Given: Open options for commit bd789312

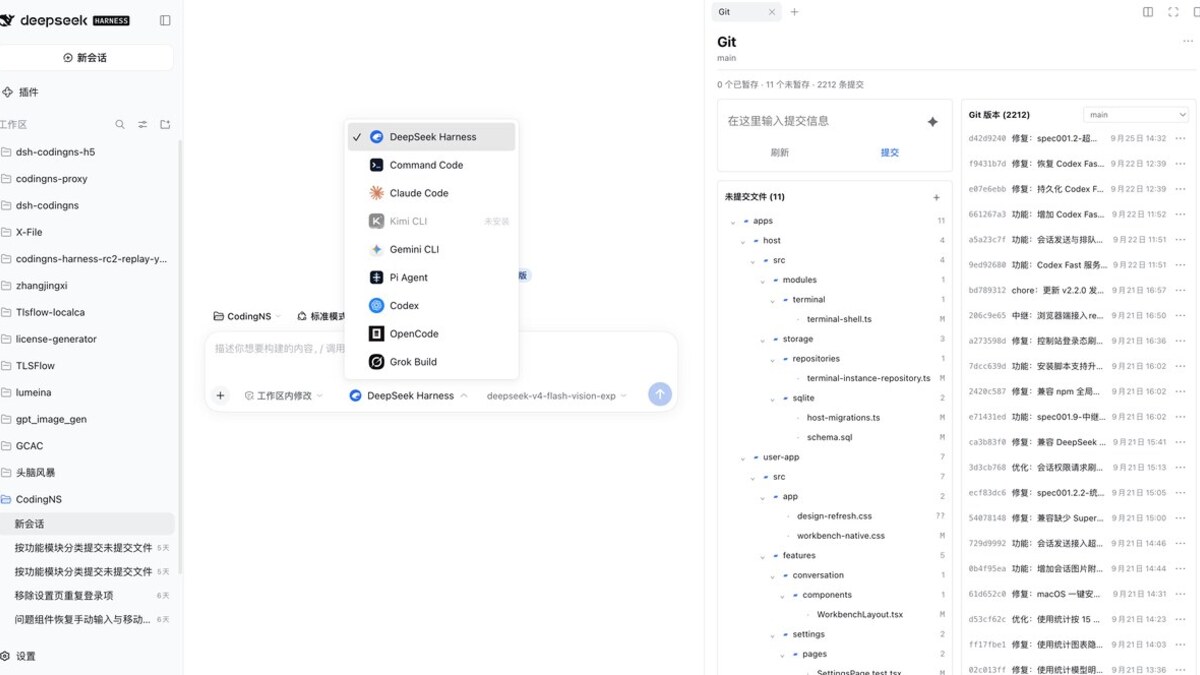Looking at the screenshot, I should pos(1181,290).
